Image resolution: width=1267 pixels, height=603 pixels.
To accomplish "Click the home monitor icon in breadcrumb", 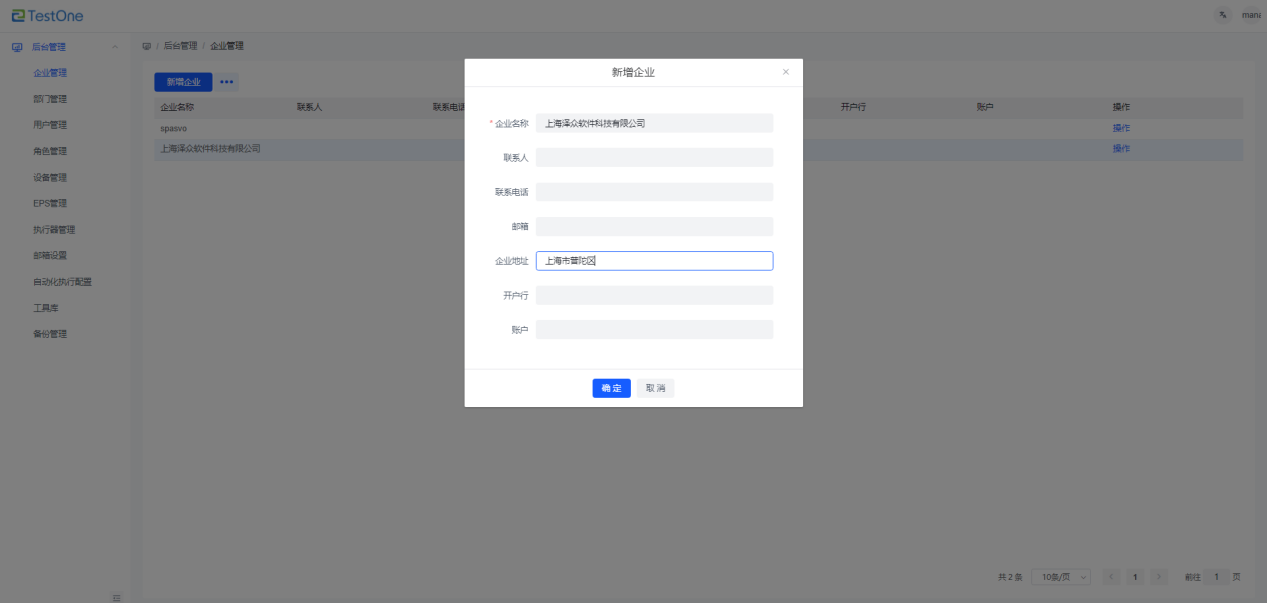I will [147, 46].
